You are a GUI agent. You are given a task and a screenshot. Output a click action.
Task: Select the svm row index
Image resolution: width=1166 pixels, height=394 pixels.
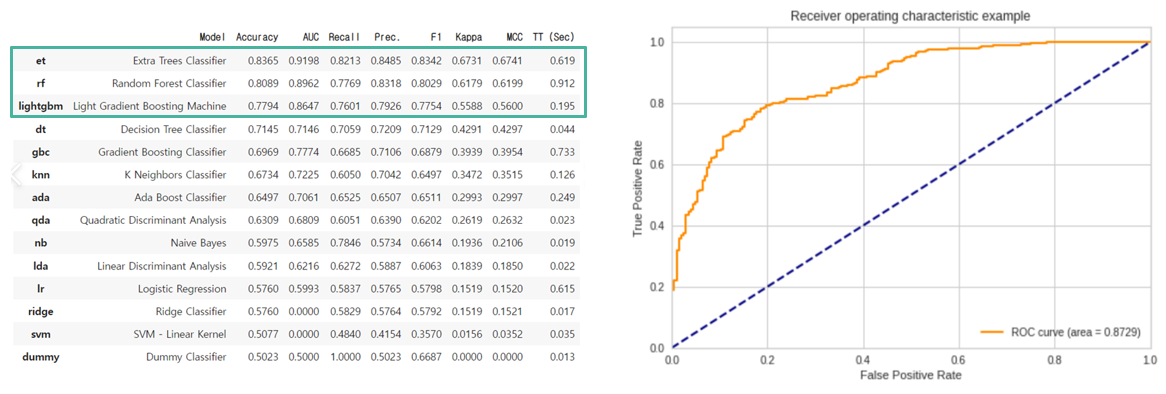coord(41,334)
